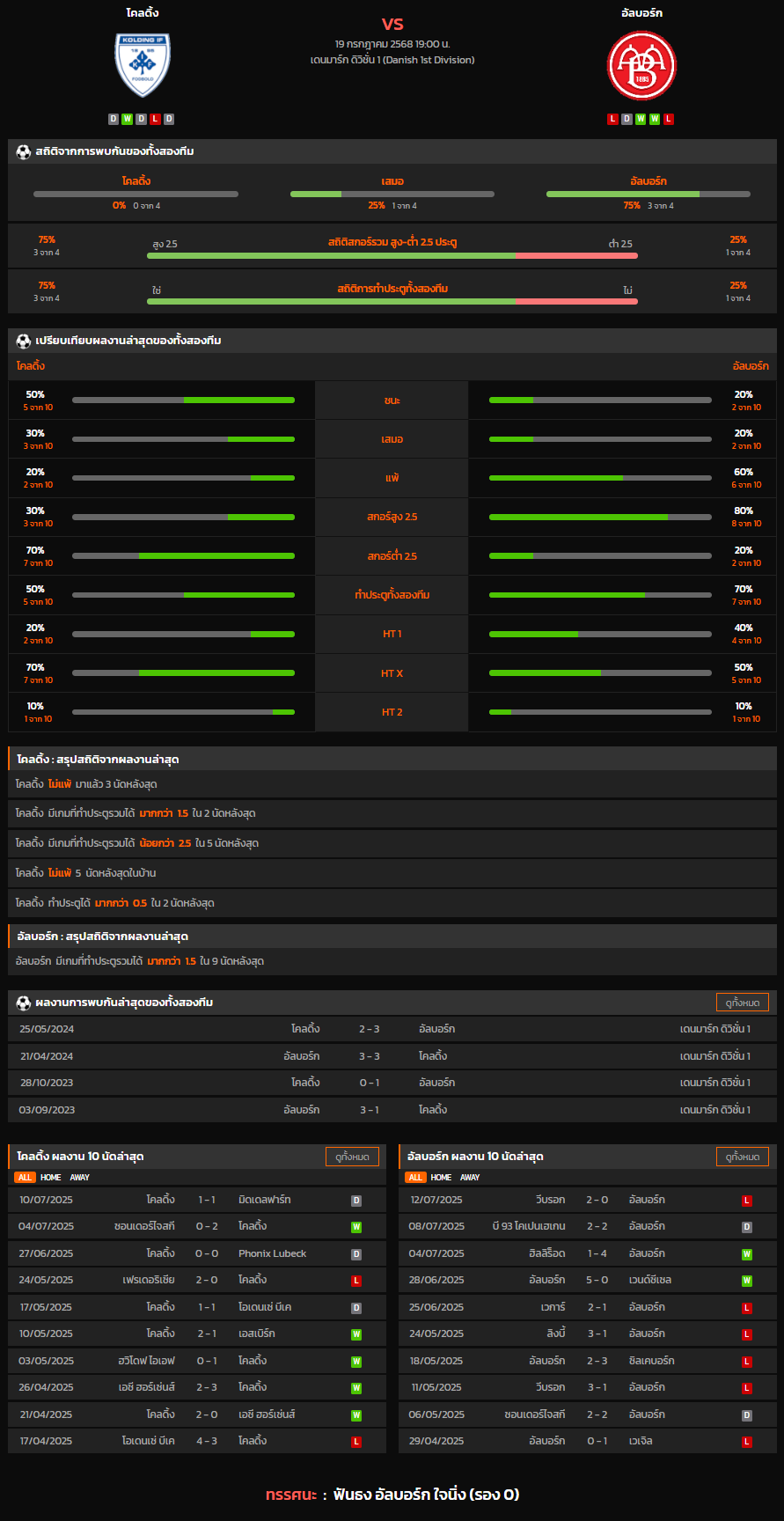784x1521 pixels.
Task: Click the green W form badge under Kolding crest
Action: (128, 119)
